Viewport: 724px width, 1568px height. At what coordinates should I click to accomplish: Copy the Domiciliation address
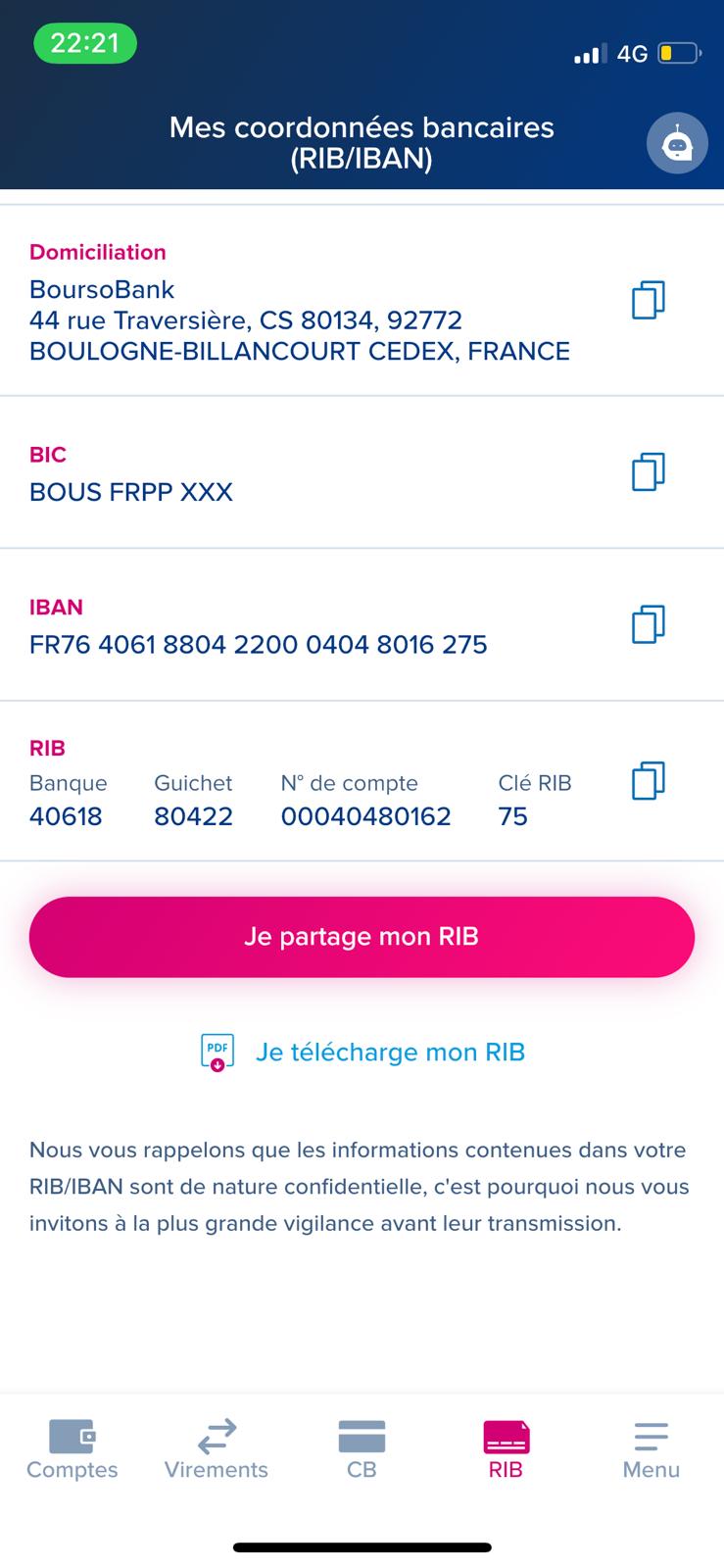pos(648,300)
